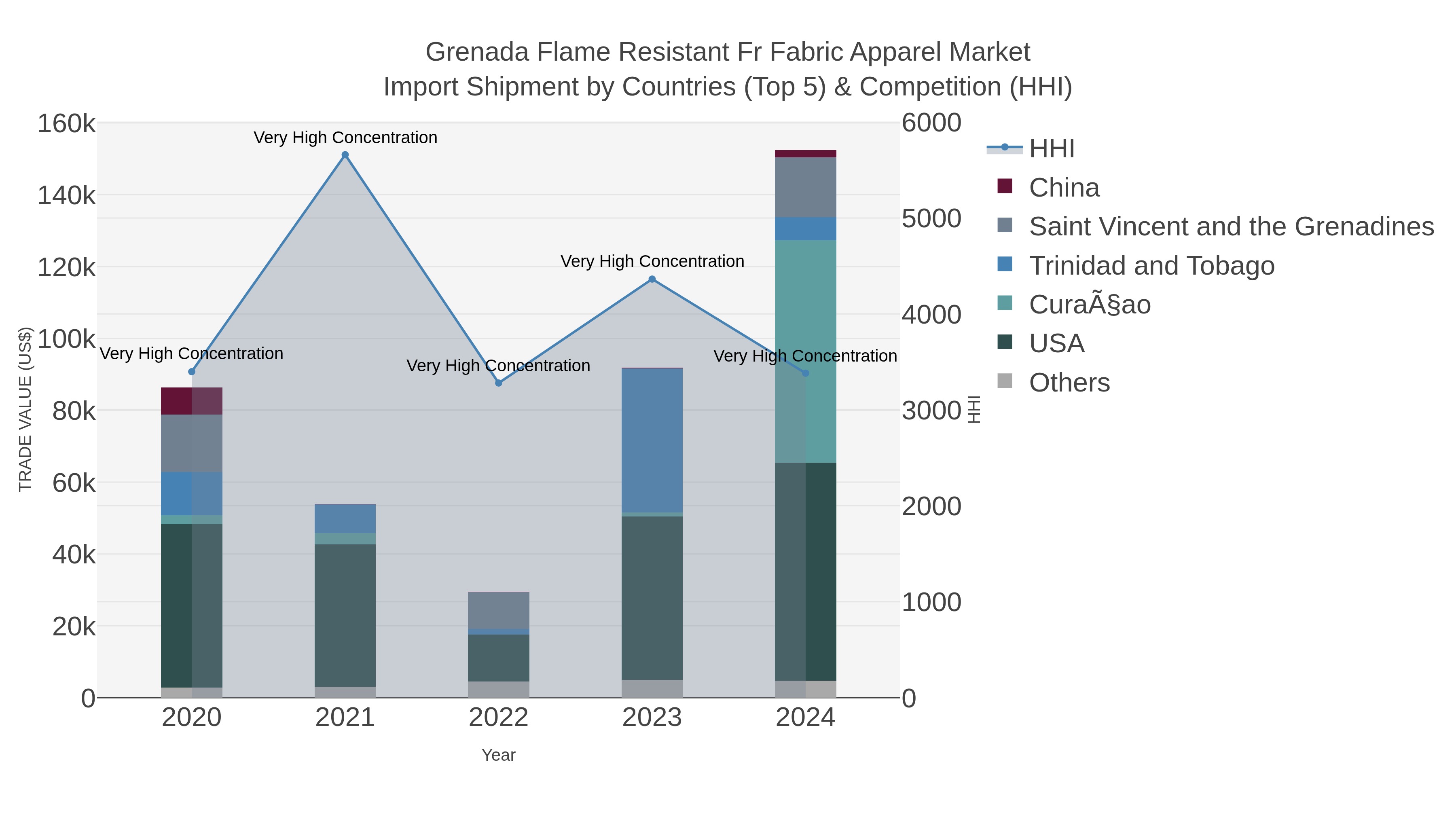Click the 2023 x-axis label

click(x=652, y=718)
